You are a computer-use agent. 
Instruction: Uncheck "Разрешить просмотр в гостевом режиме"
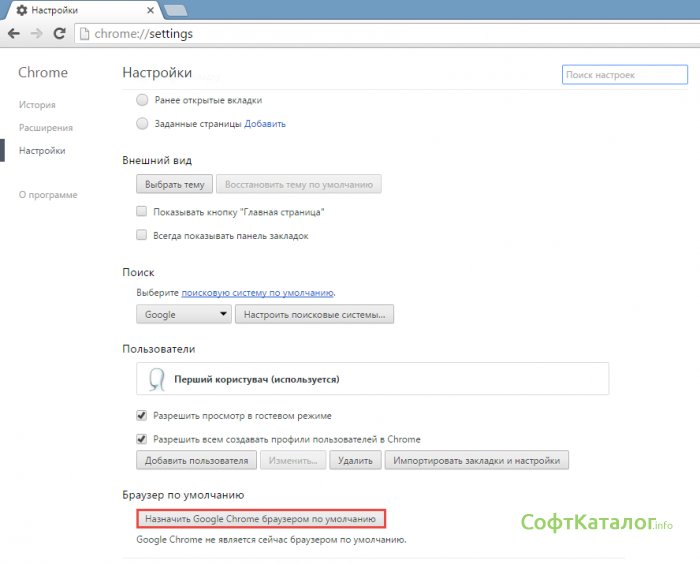(142, 415)
